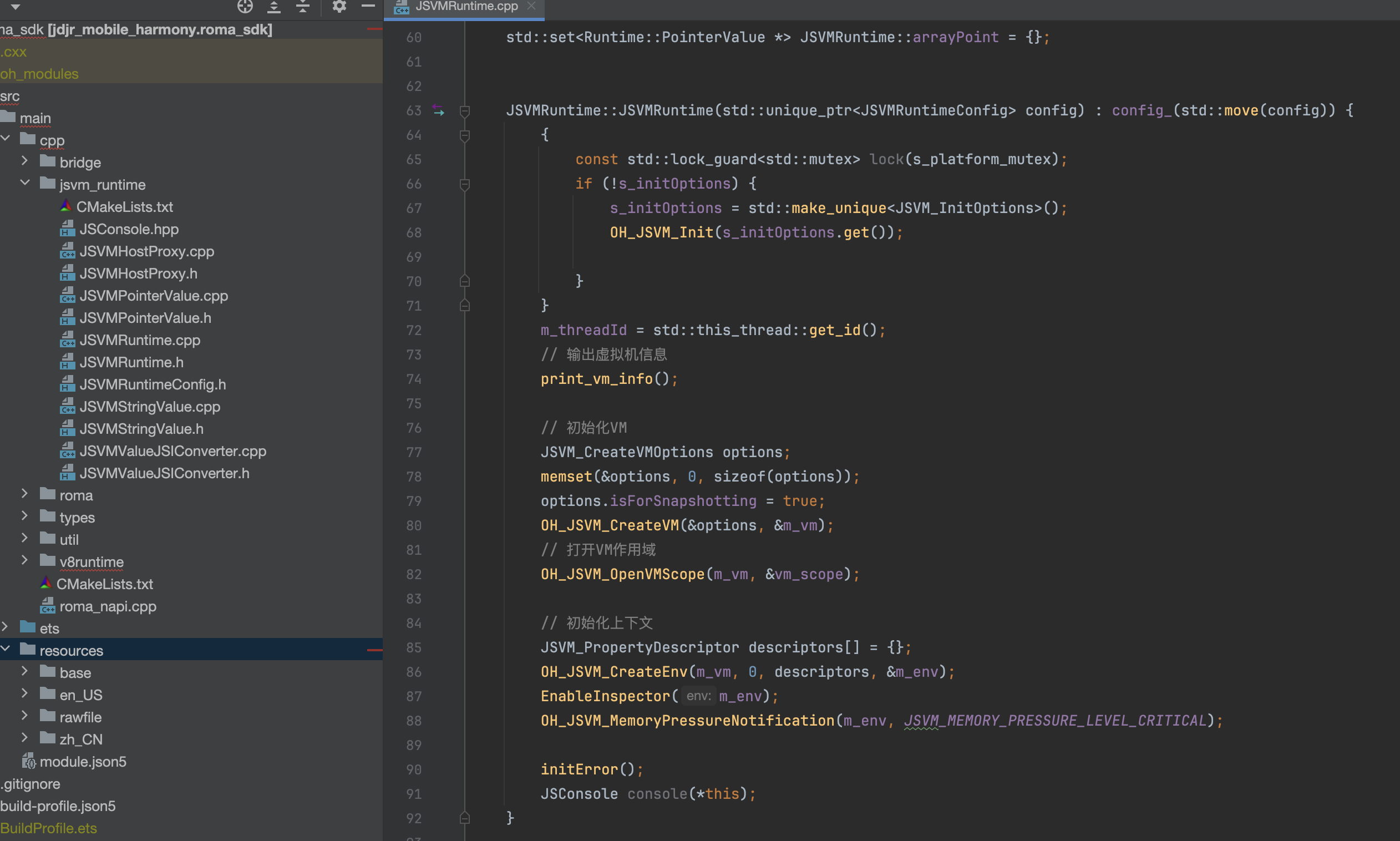
Task: Select the src folder
Action: [x=10, y=96]
